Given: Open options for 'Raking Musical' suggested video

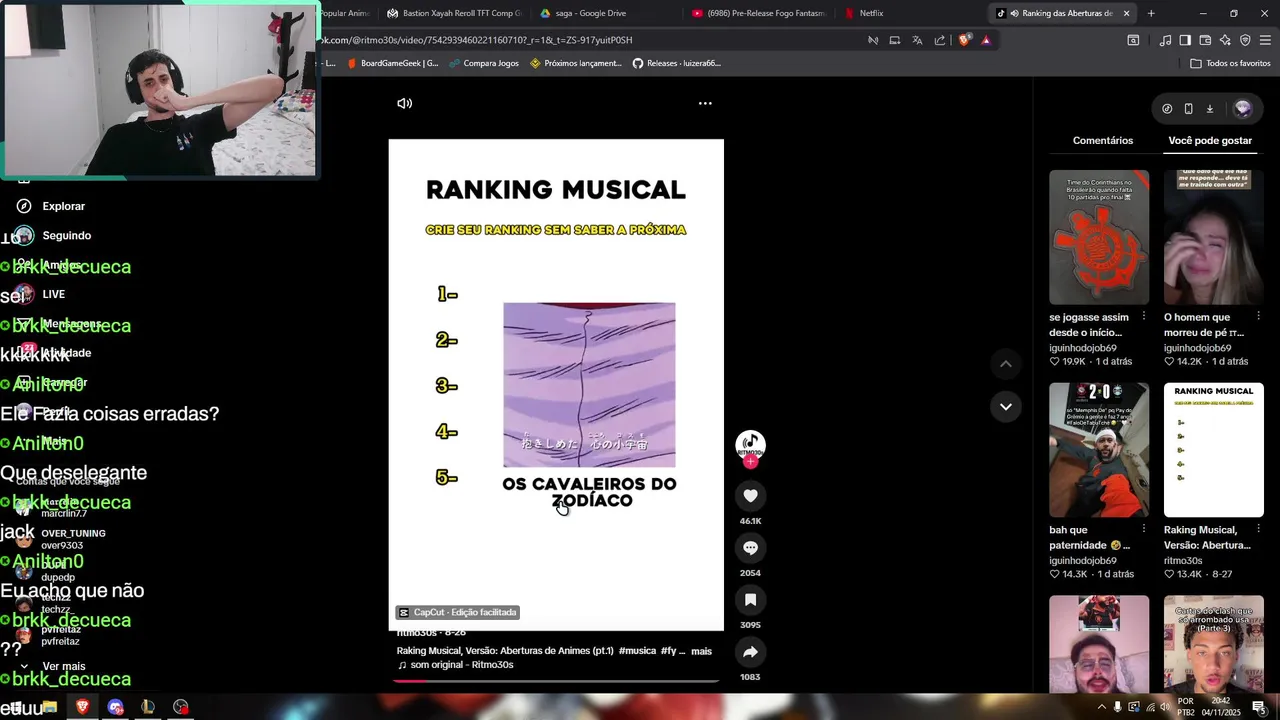Looking at the screenshot, I should coord(1258,529).
